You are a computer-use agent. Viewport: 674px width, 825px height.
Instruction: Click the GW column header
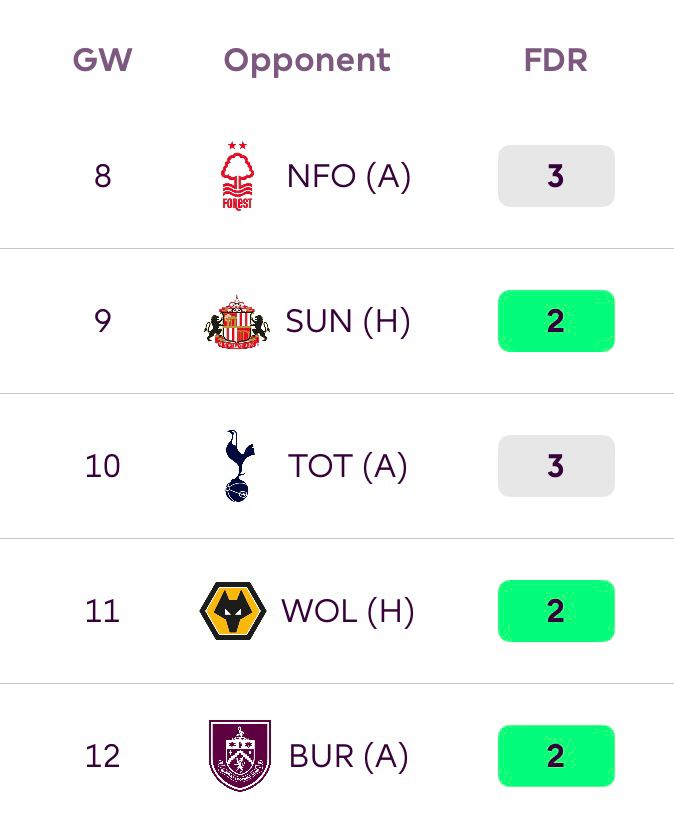tap(102, 60)
